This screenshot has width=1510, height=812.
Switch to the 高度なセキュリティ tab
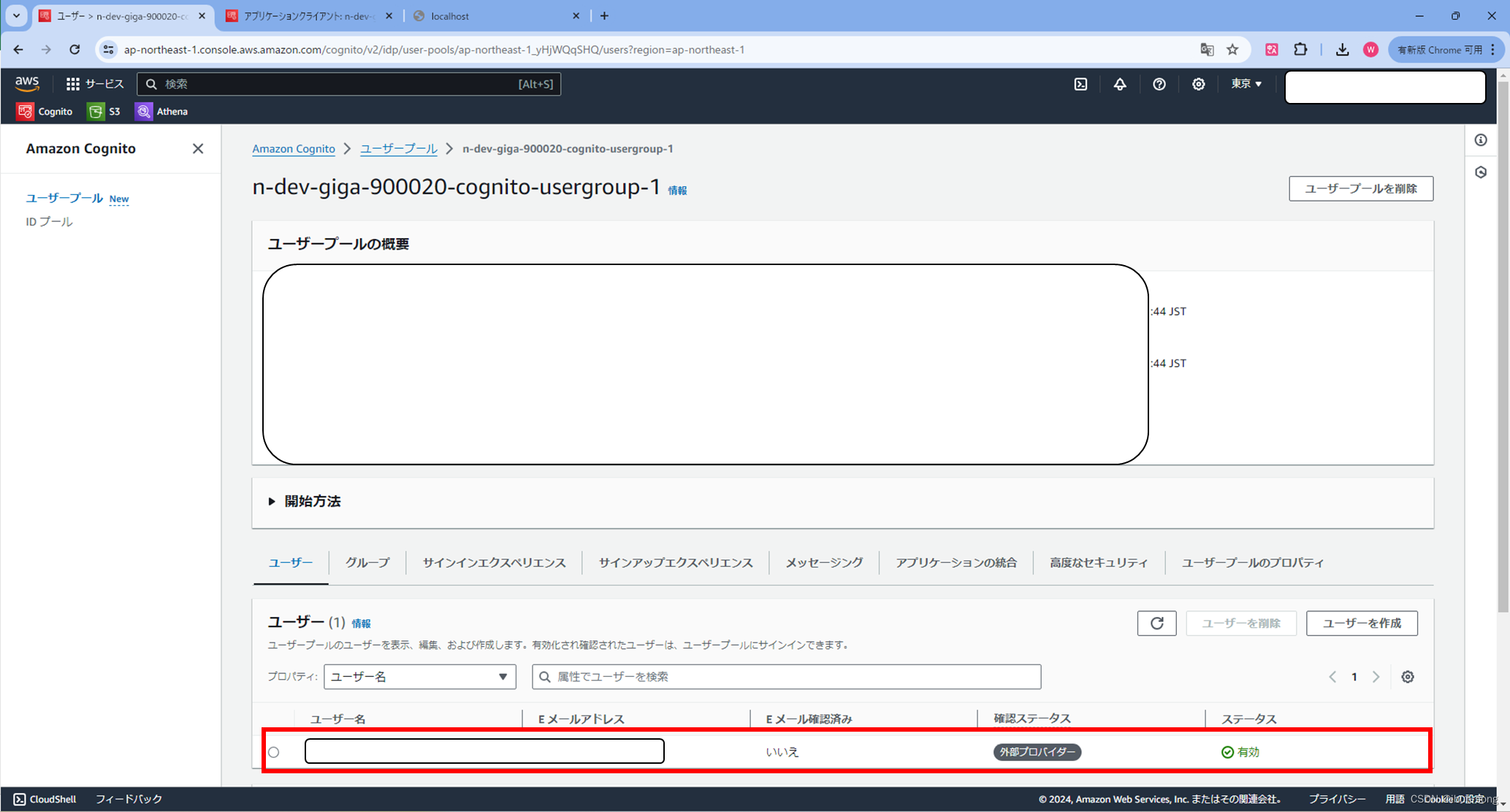pyautogui.click(x=1099, y=562)
